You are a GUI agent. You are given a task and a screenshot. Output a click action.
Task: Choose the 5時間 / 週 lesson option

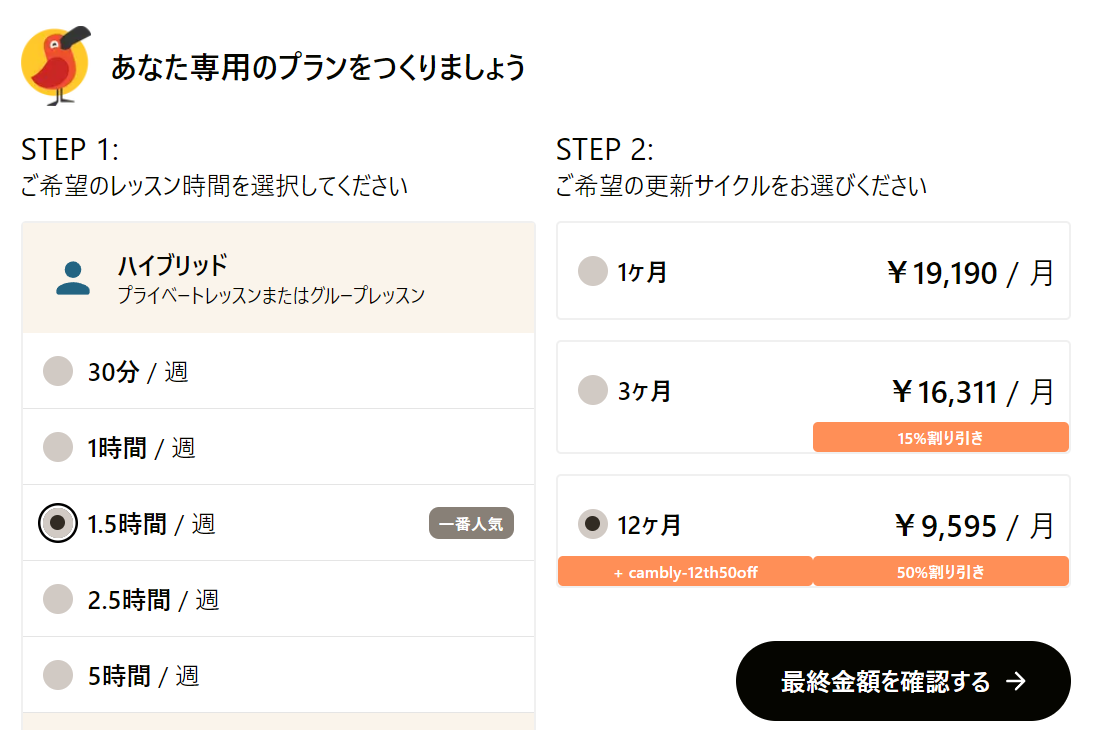(x=278, y=675)
